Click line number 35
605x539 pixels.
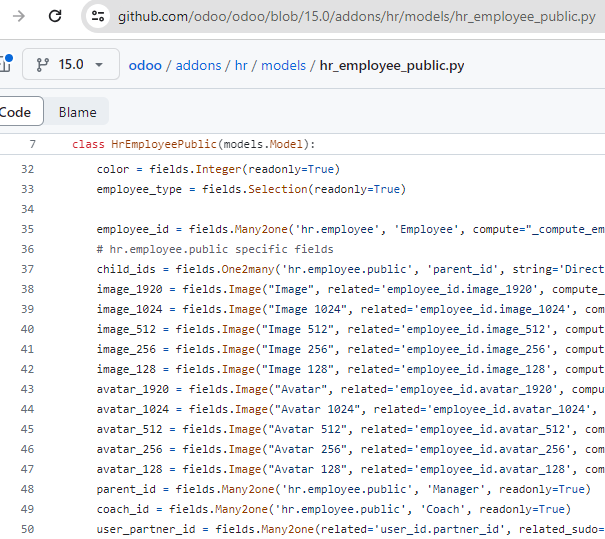click(x=27, y=229)
